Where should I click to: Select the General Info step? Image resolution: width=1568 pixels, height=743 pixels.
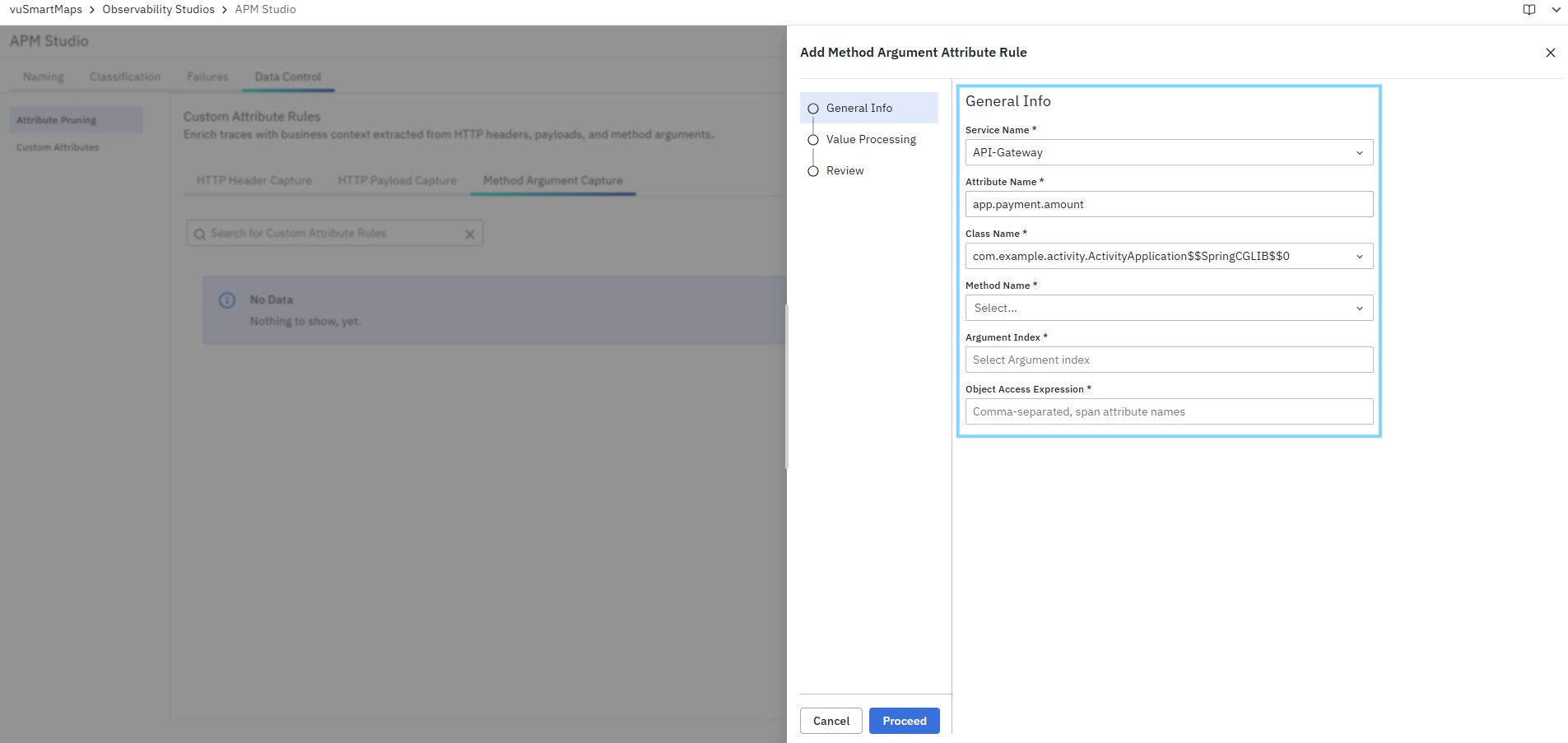coord(869,108)
